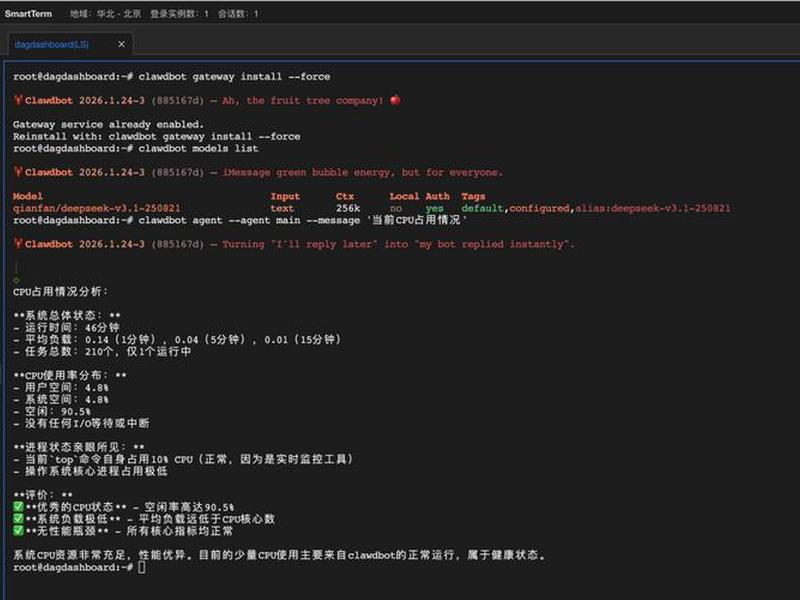Click the 地域: 华北 - 北京 region label
Image resolution: width=800 pixels, height=600 pixels.
coord(105,14)
